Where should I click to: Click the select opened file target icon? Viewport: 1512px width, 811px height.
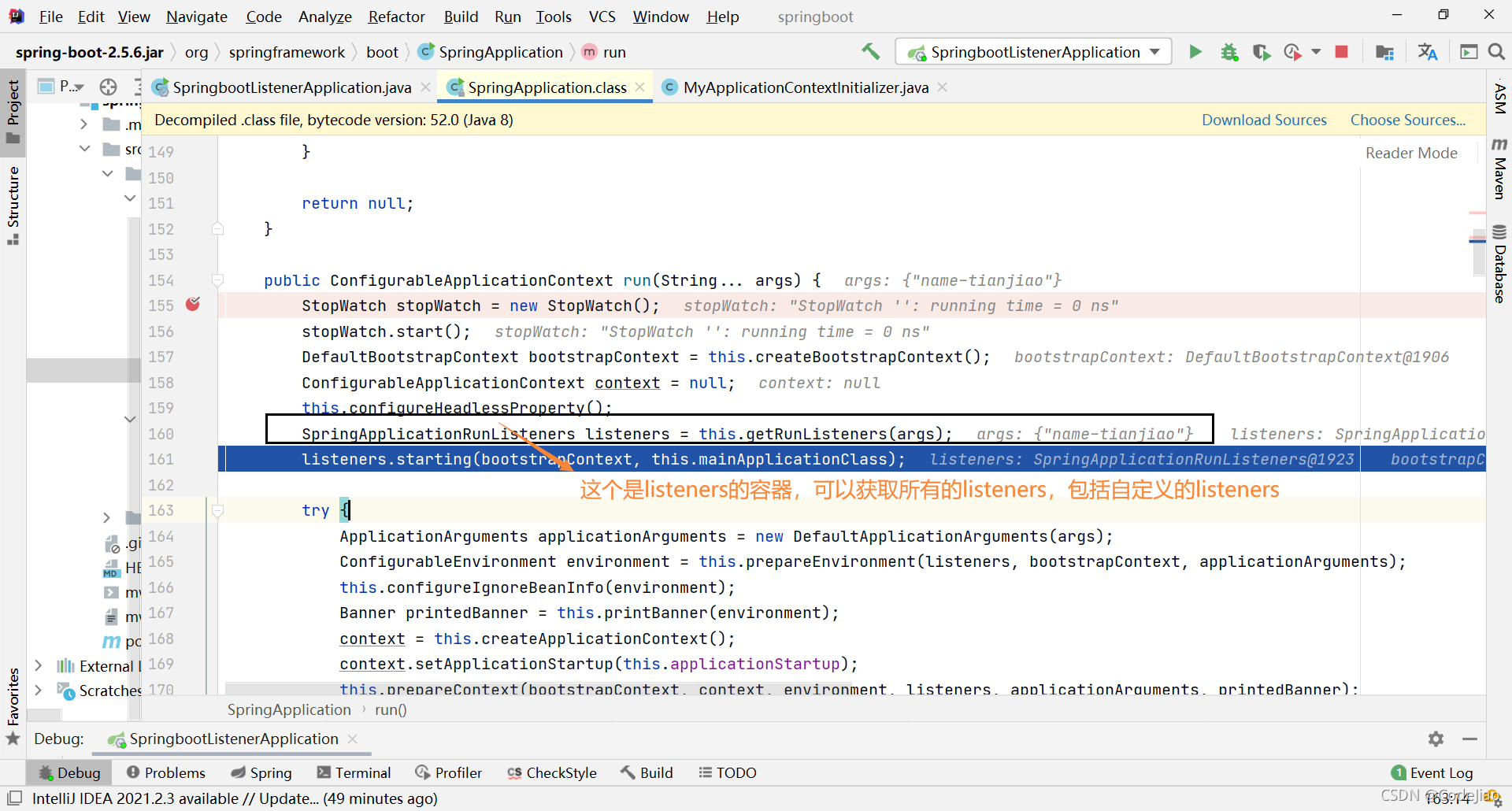pyautogui.click(x=109, y=87)
